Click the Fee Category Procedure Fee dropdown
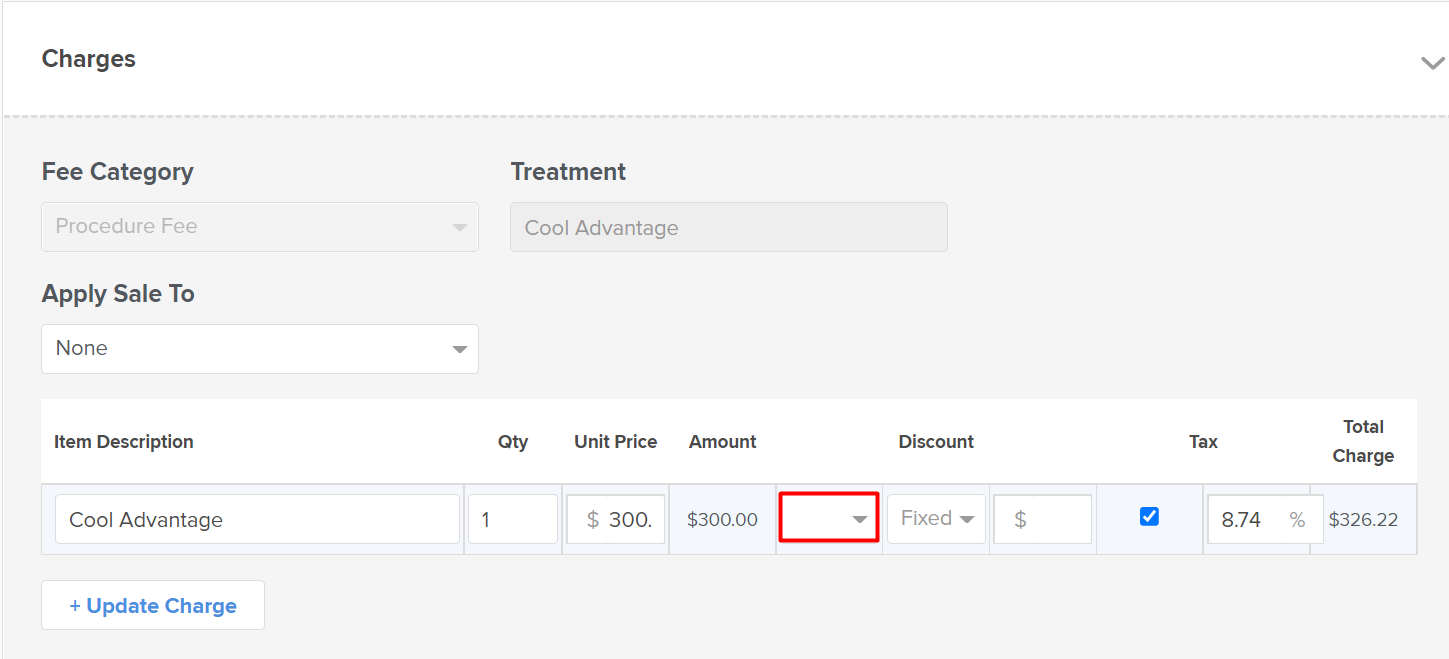This screenshot has height=659, width=1449. 260,227
